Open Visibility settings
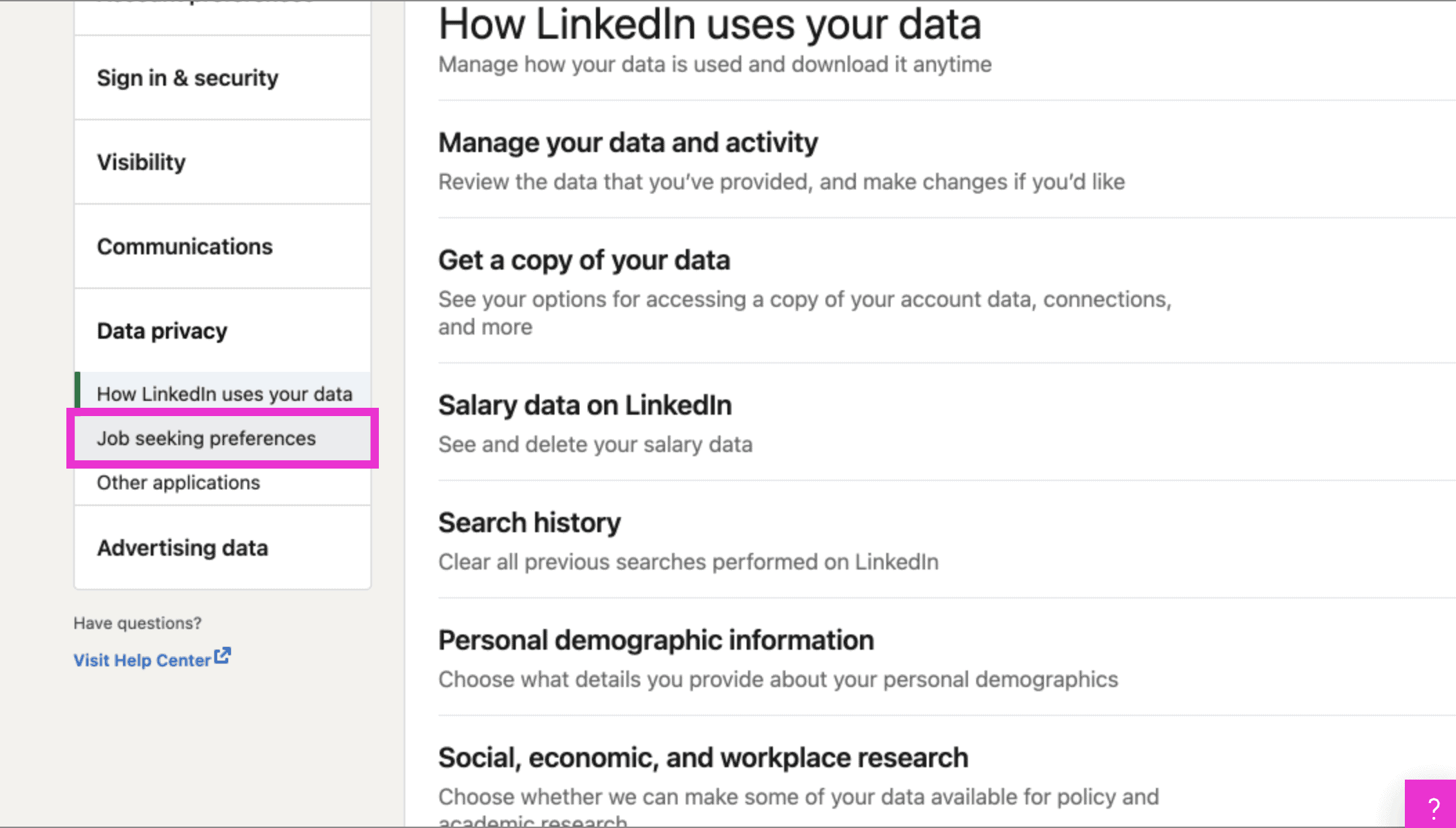This screenshot has height=828, width=1456. [x=141, y=162]
